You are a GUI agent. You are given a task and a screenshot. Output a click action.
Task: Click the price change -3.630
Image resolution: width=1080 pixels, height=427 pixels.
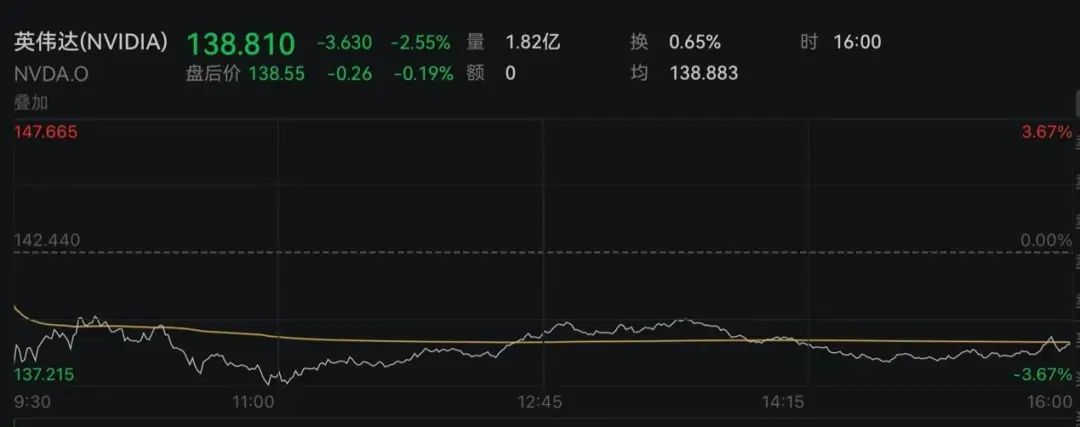coord(344,43)
